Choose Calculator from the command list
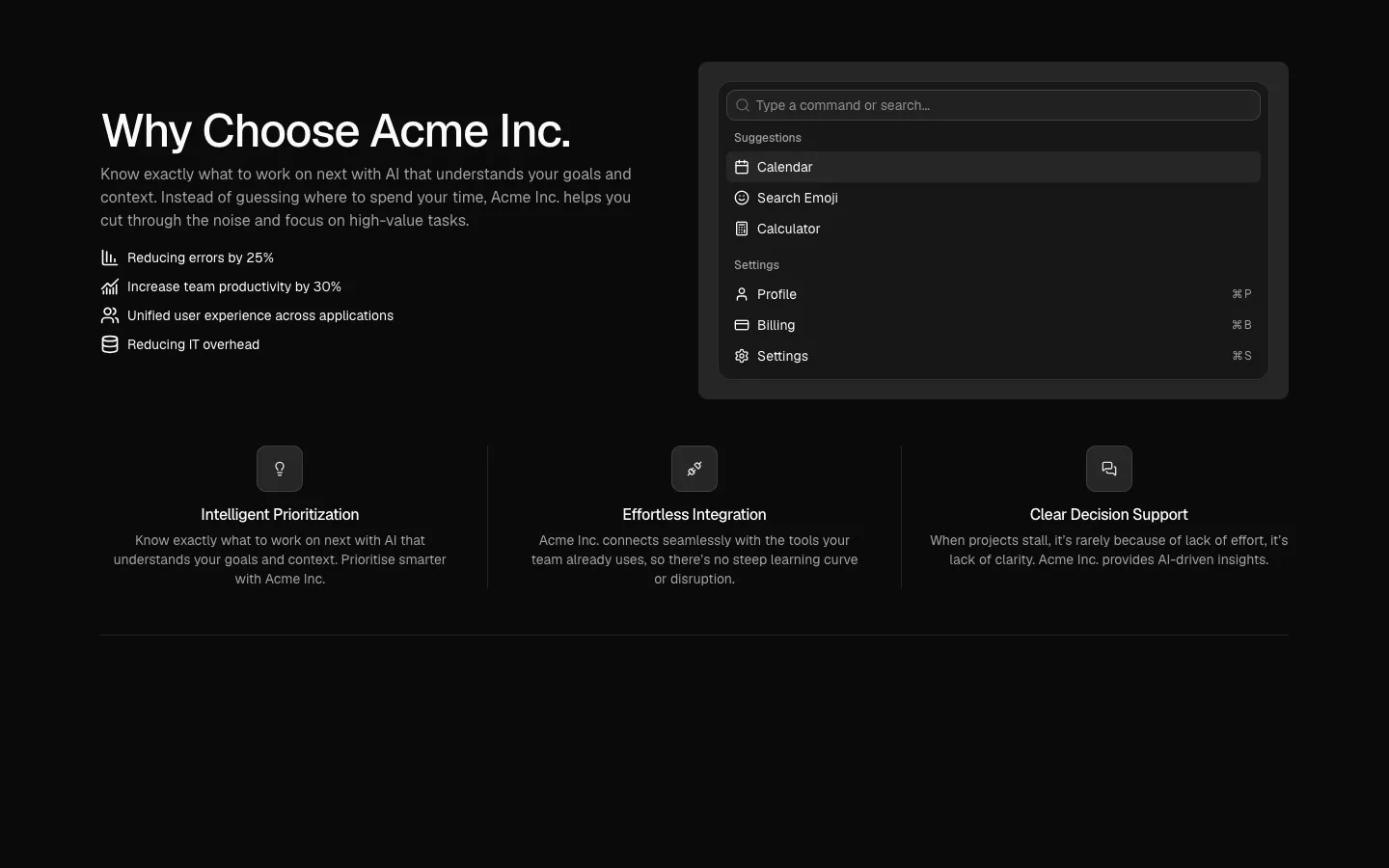The width and height of the screenshot is (1389, 868). click(x=994, y=229)
